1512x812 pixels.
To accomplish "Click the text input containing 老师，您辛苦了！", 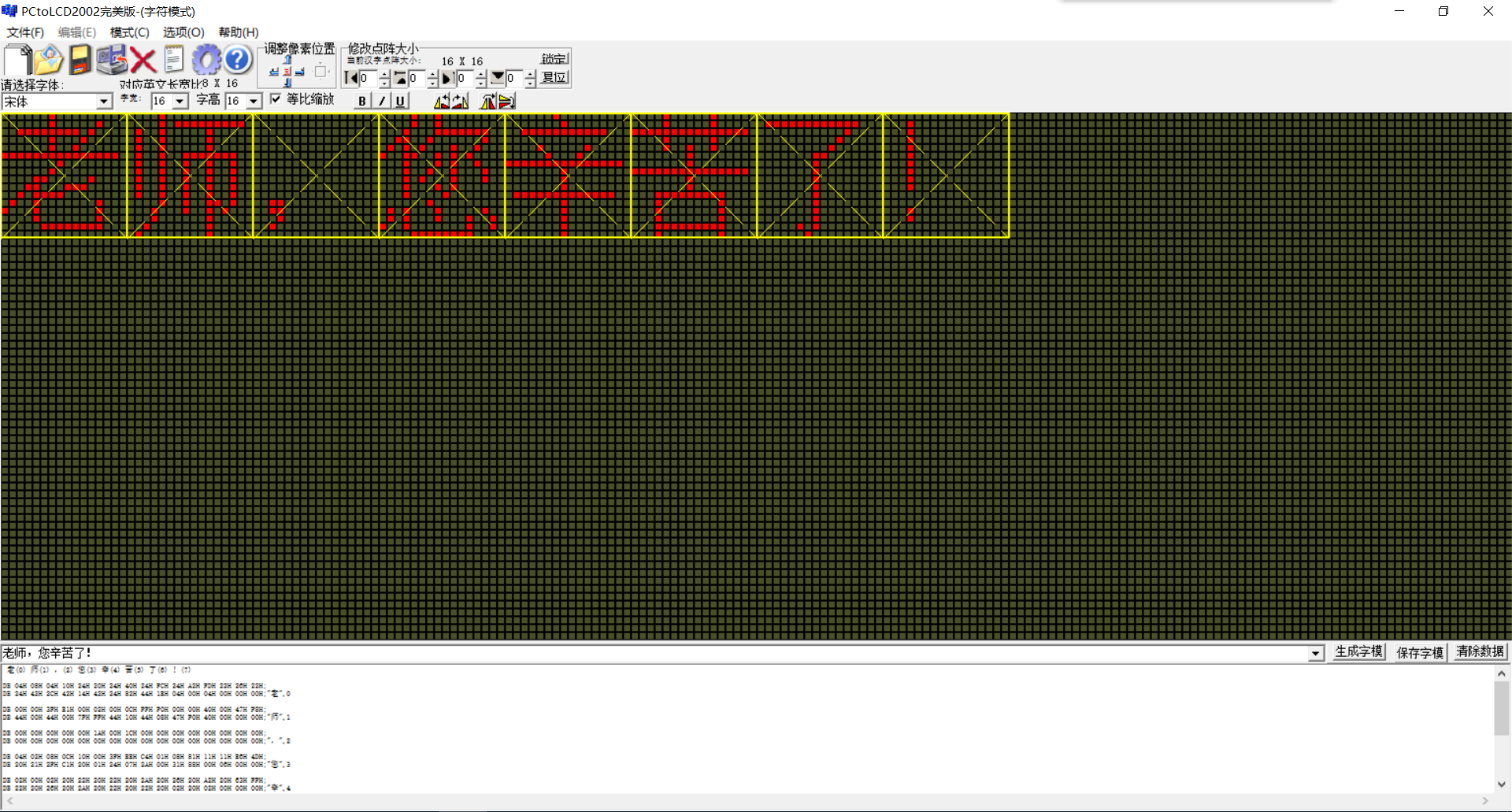I will (x=654, y=654).
